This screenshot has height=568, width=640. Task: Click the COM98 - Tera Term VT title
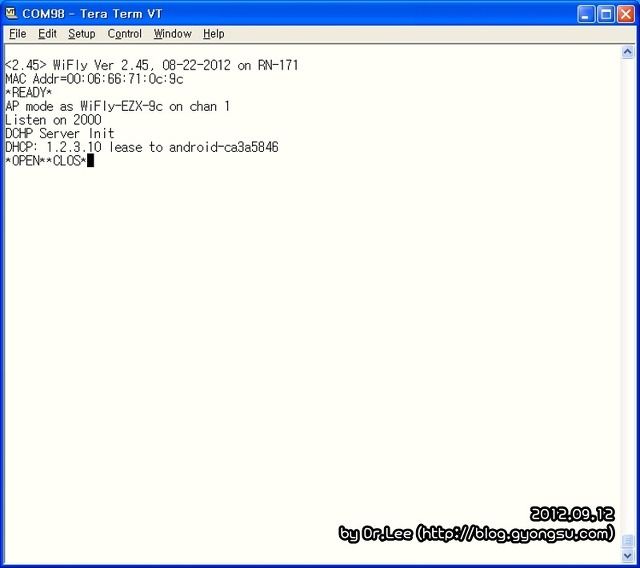pyautogui.click(x=92, y=14)
